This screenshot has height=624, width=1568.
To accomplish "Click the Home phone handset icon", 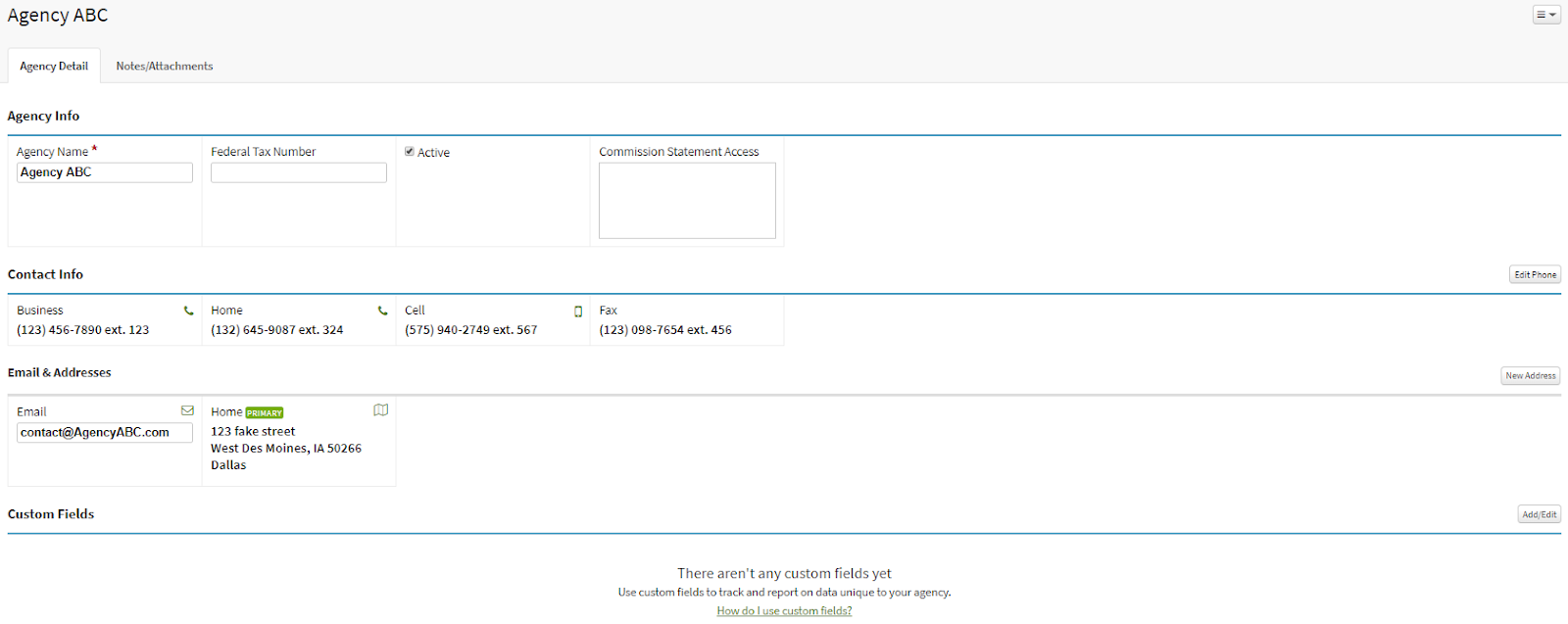I will point(383,311).
